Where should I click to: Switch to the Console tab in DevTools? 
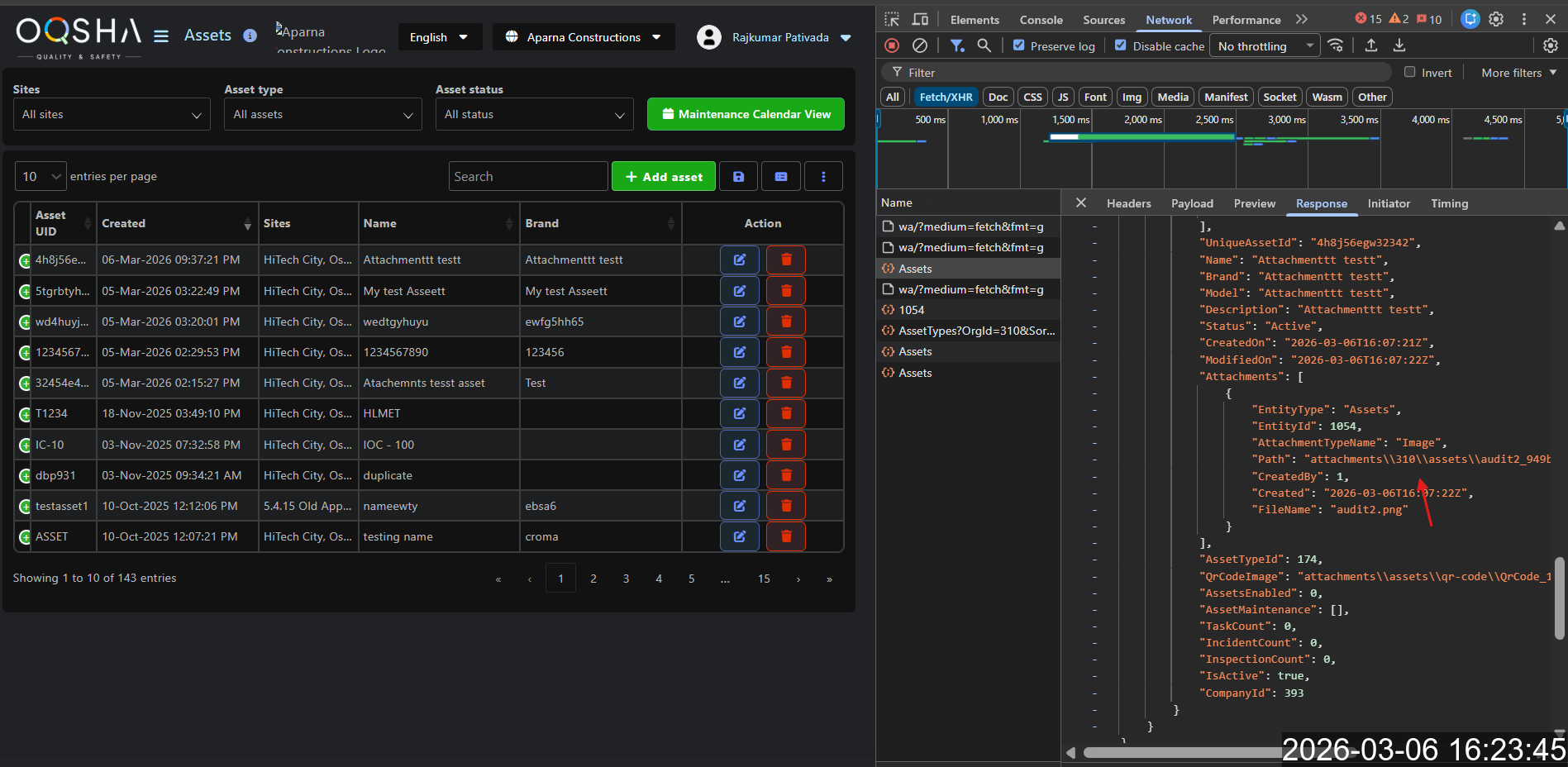tap(1040, 20)
